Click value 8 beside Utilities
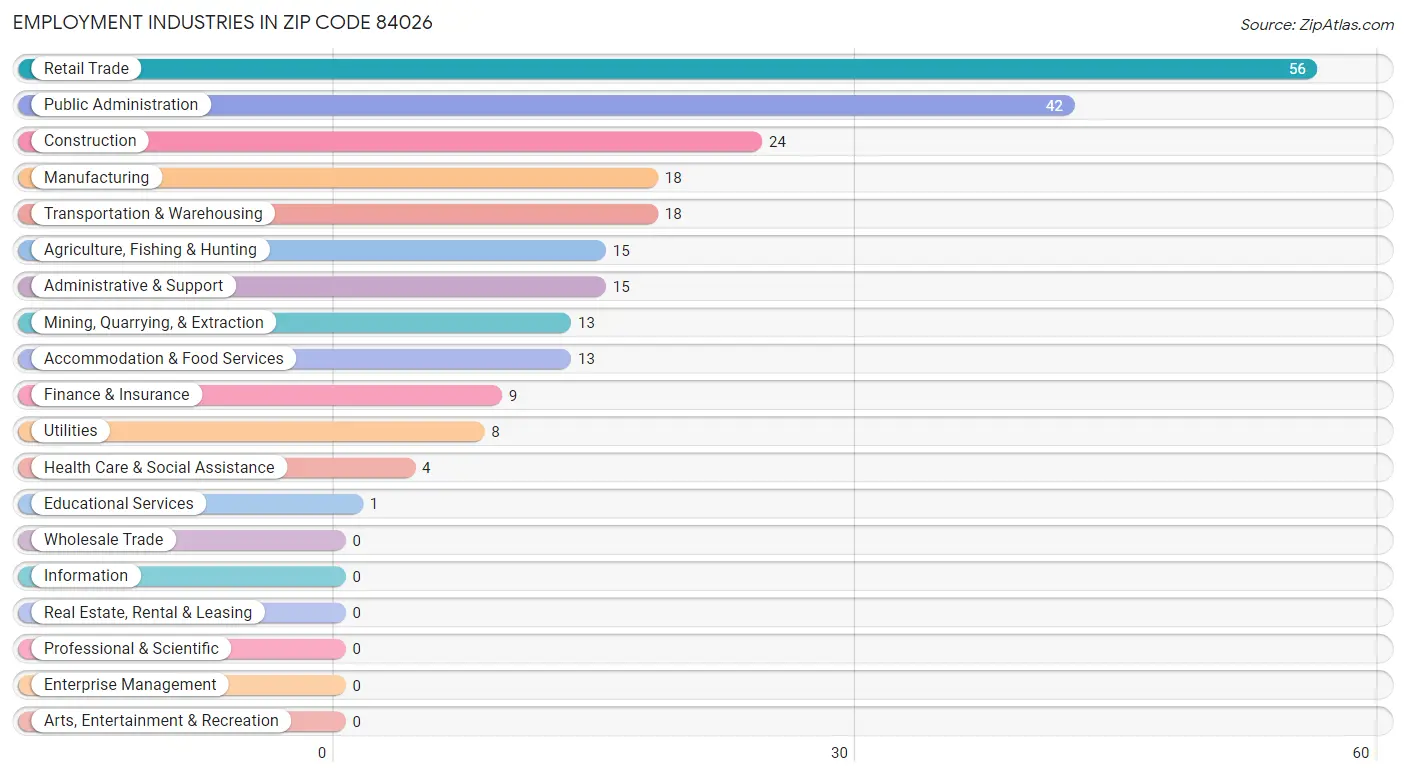The width and height of the screenshot is (1406, 776). pyautogui.click(x=495, y=432)
